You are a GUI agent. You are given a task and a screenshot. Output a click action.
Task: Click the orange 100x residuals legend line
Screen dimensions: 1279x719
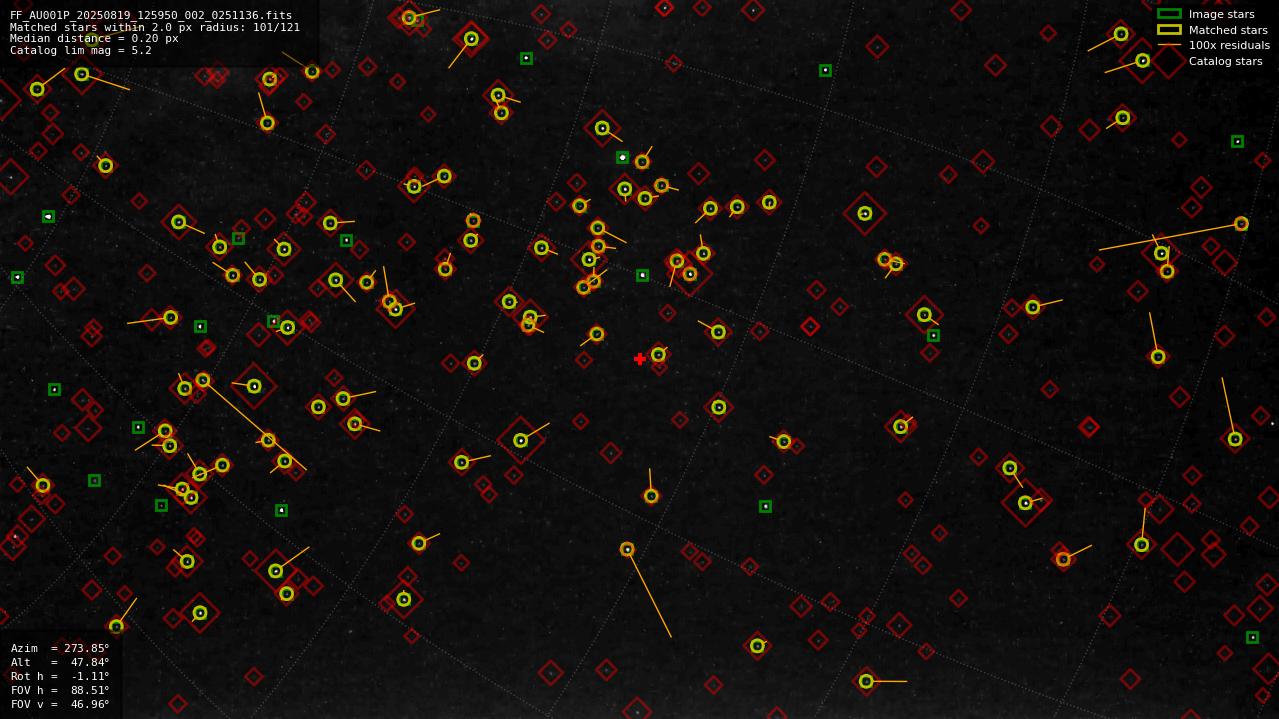1169,45
